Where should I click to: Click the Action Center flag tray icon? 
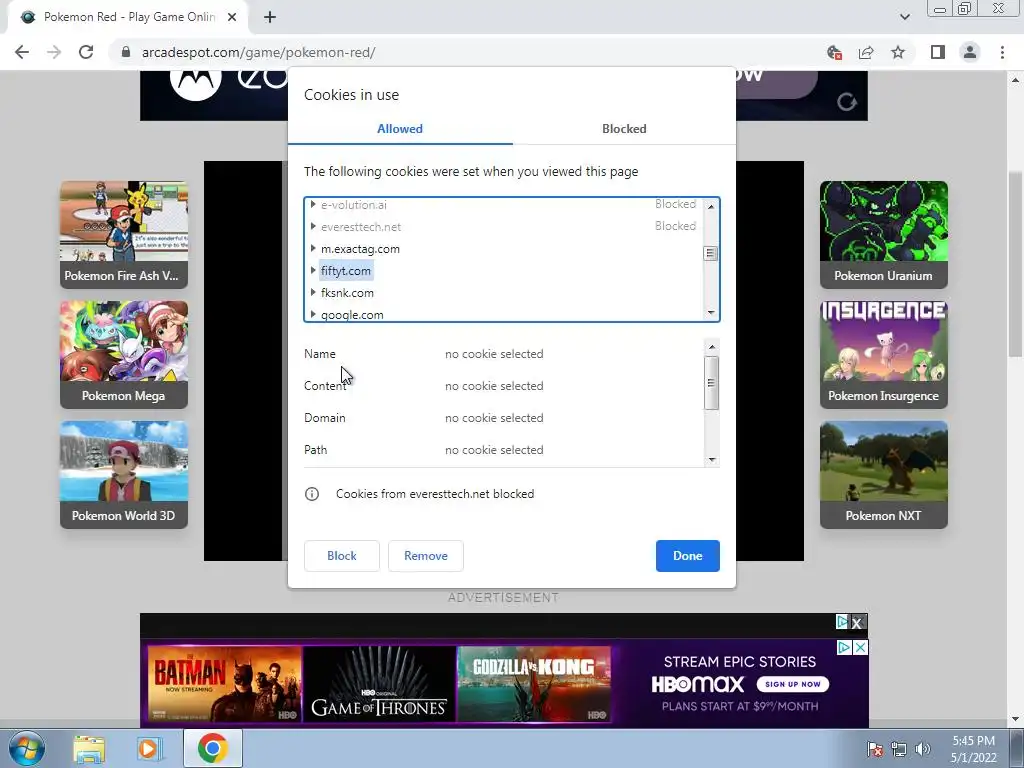coord(875,749)
